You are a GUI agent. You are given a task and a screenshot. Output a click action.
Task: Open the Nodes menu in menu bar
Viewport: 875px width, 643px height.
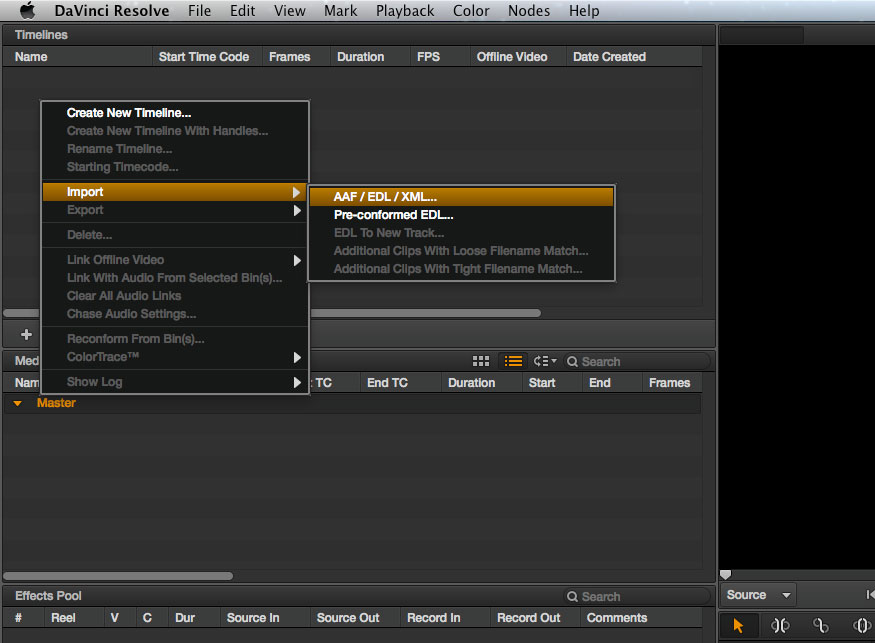(529, 11)
